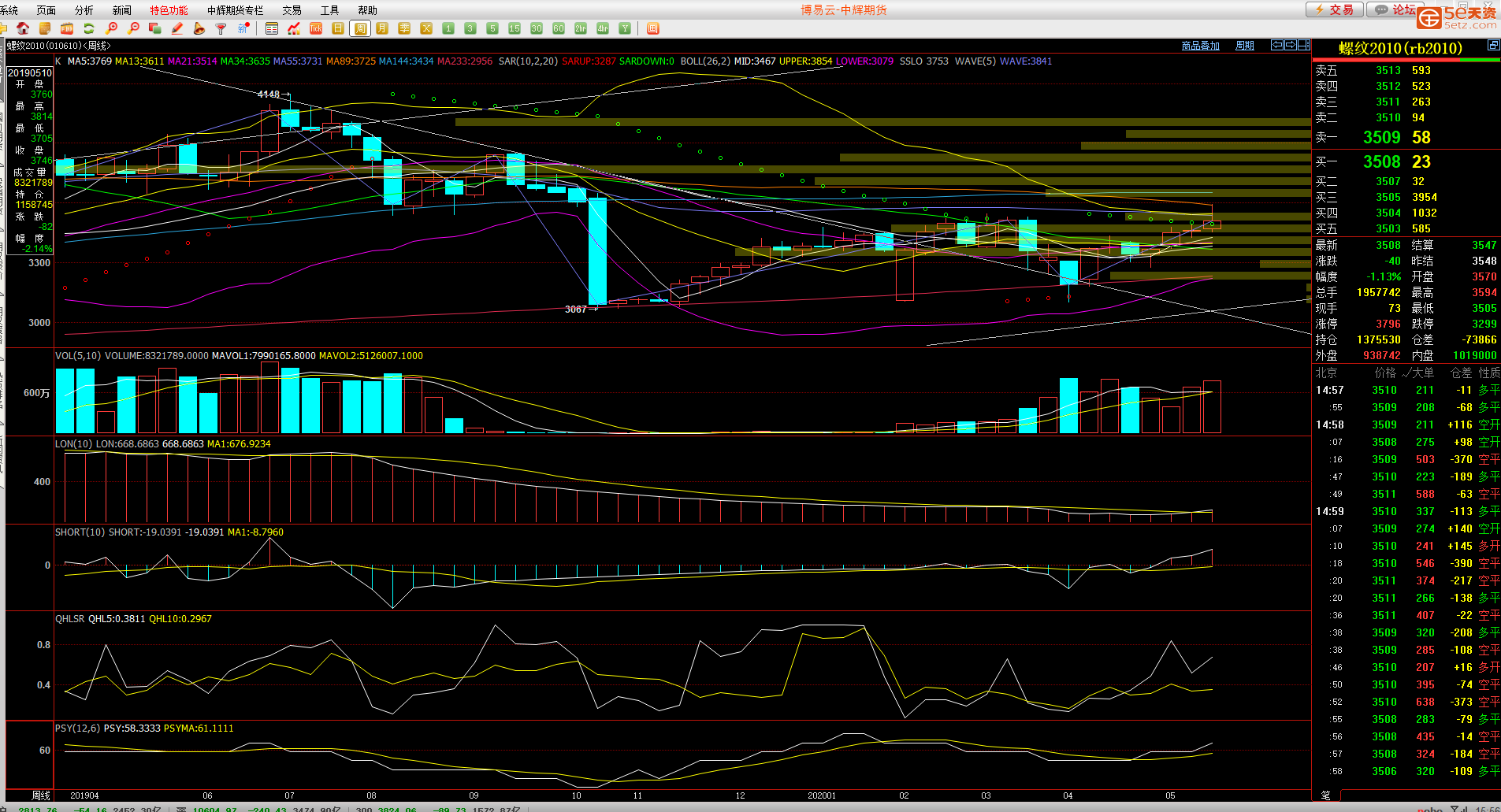The width and height of the screenshot is (1501, 812).
Task: Switch to 15-minute period button
Action: (515, 28)
